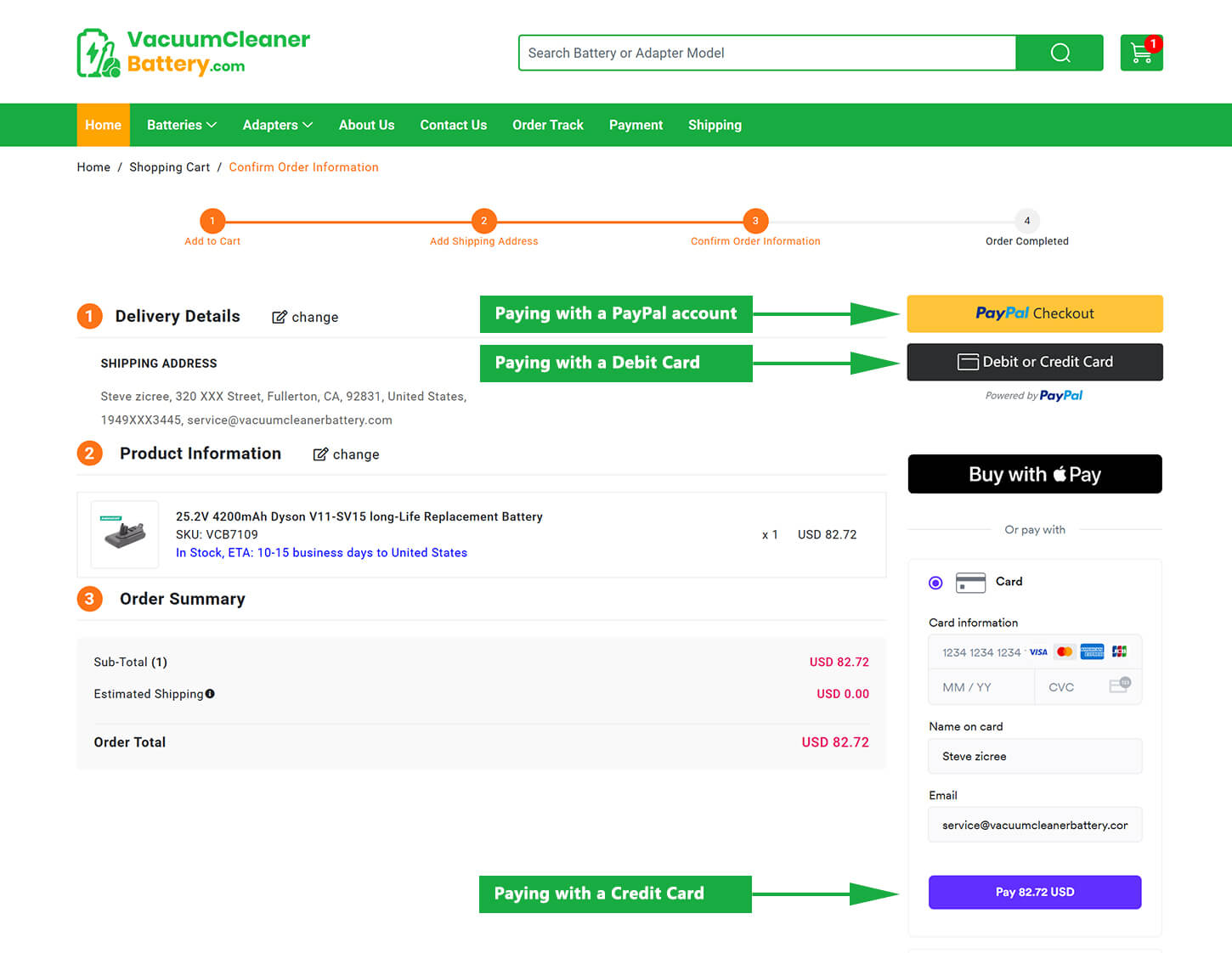This screenshot has width=1232, height=953.
Task: Focus the card number input field
Action: 981,652
